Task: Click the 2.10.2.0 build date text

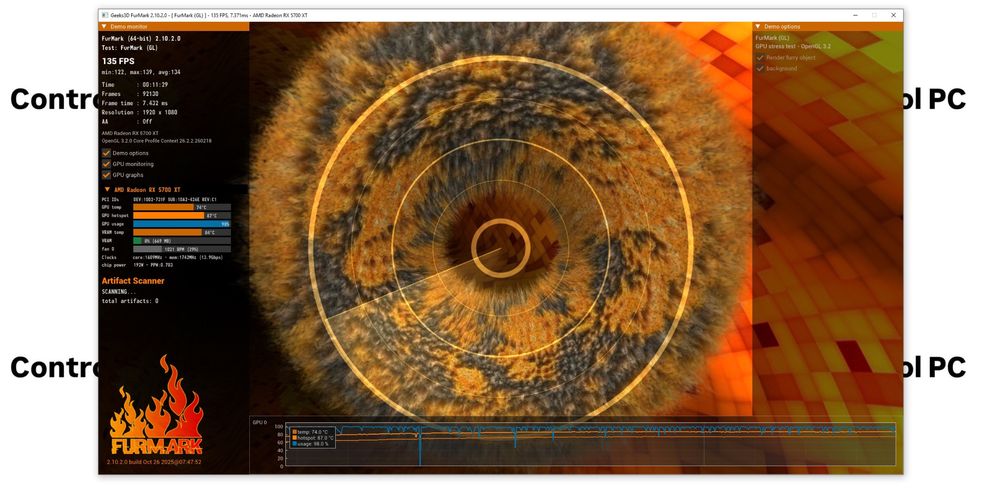Action: pos(154,461)
